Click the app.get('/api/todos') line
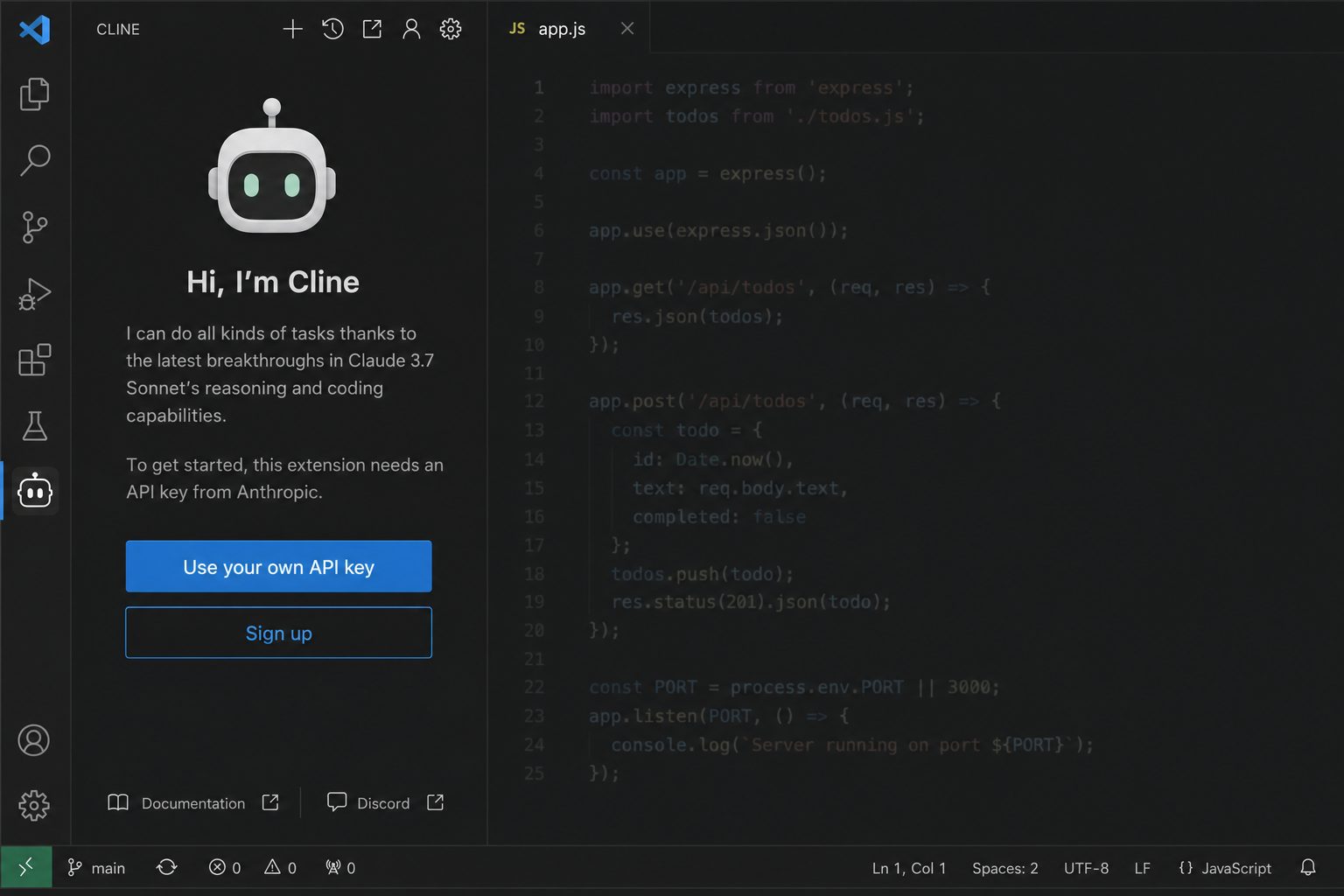 coord(790,287)
